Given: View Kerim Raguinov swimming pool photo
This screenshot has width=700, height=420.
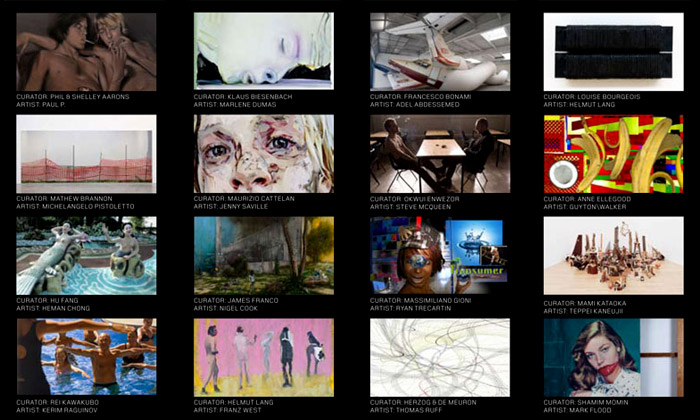Looking at the screenshot, I should pos(86,358).
